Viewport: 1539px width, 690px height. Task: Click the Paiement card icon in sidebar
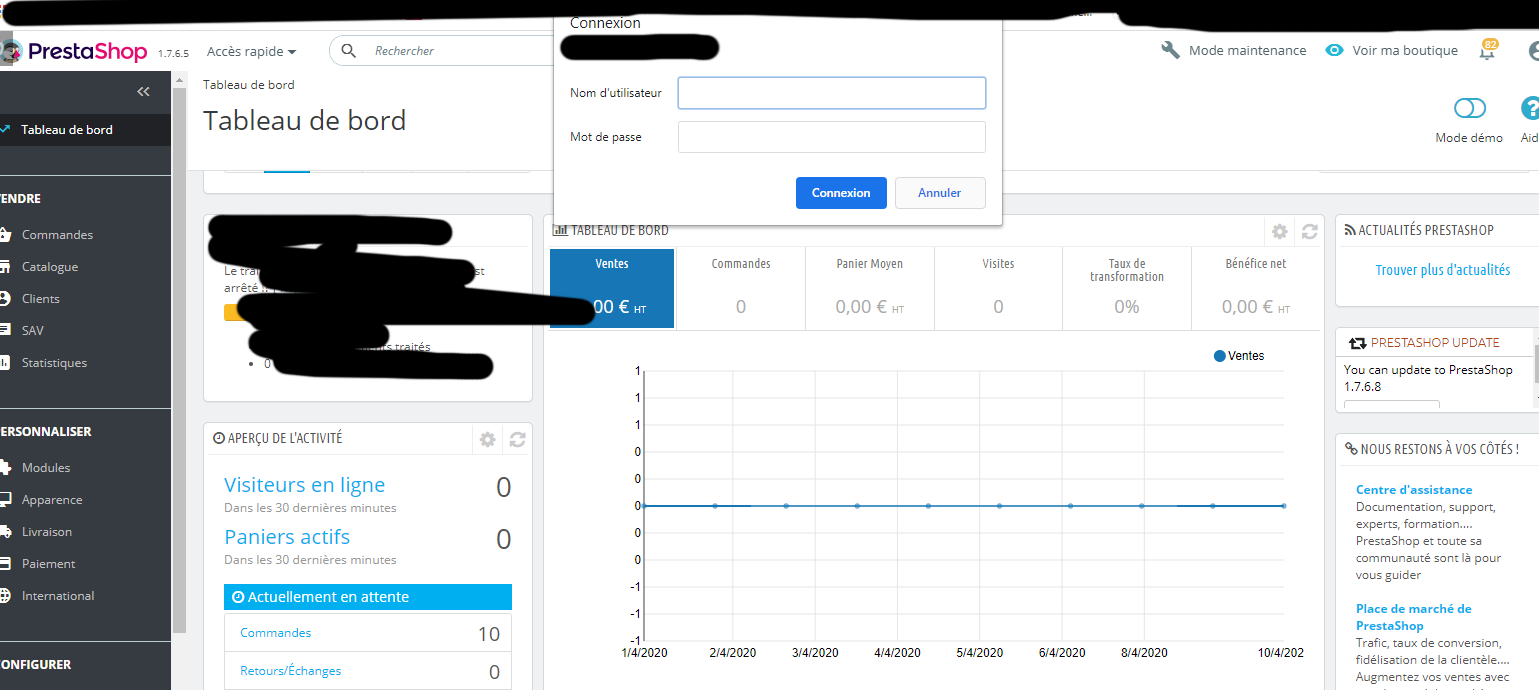[5, 564]
